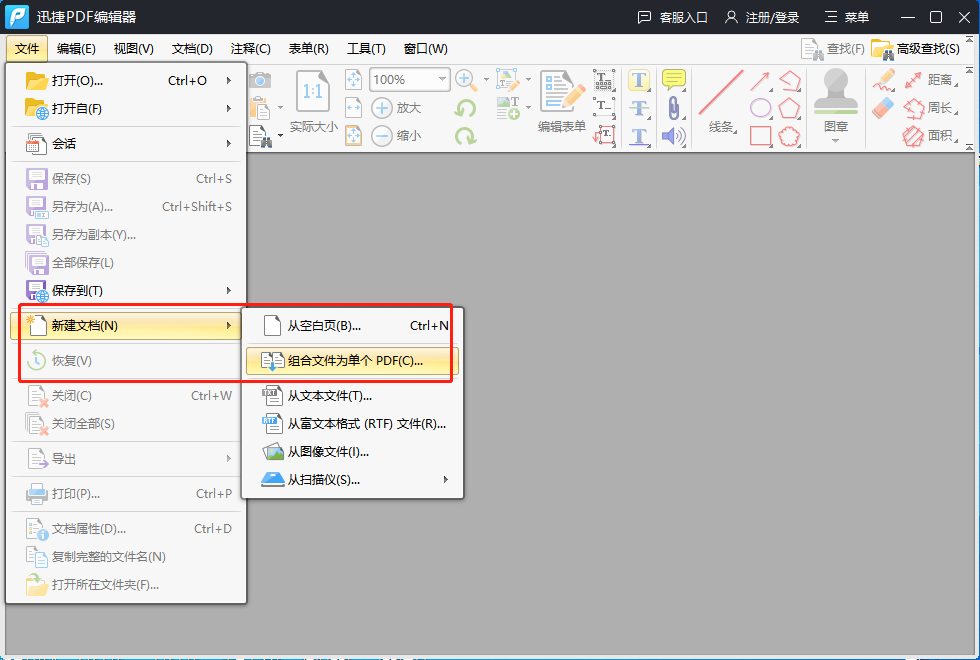Rotate view clockwise green arrow
Viewport: 980px width, 660px height.
click(x=466, y=136)
